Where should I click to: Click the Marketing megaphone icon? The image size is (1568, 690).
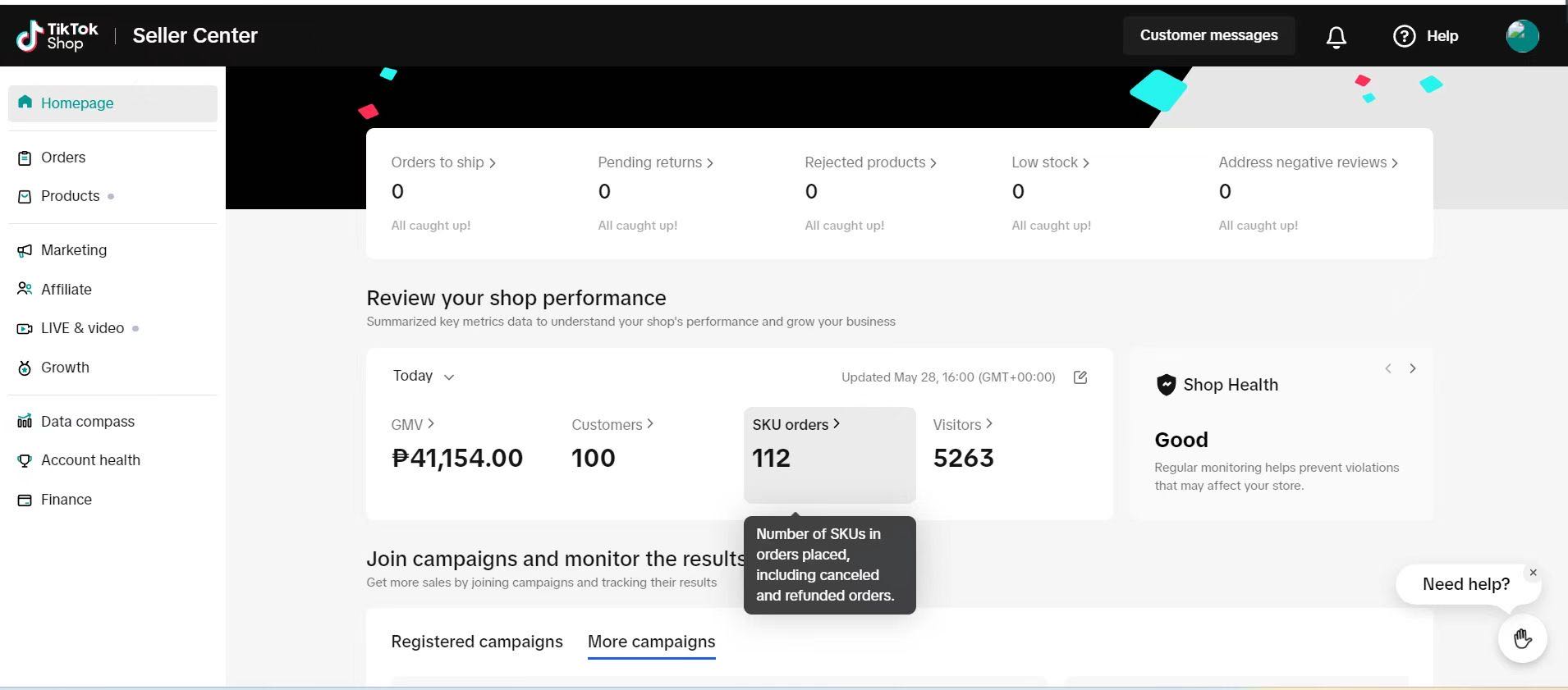(25, 250)
